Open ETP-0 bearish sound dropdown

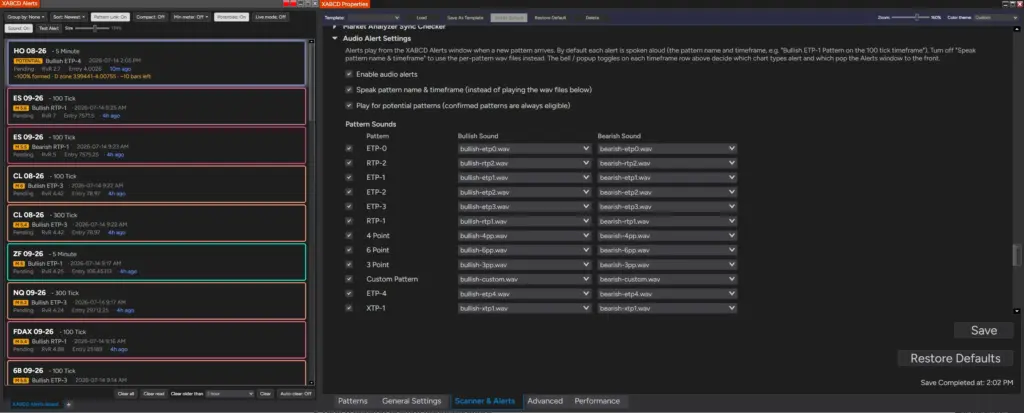click(x=667, y=148)
